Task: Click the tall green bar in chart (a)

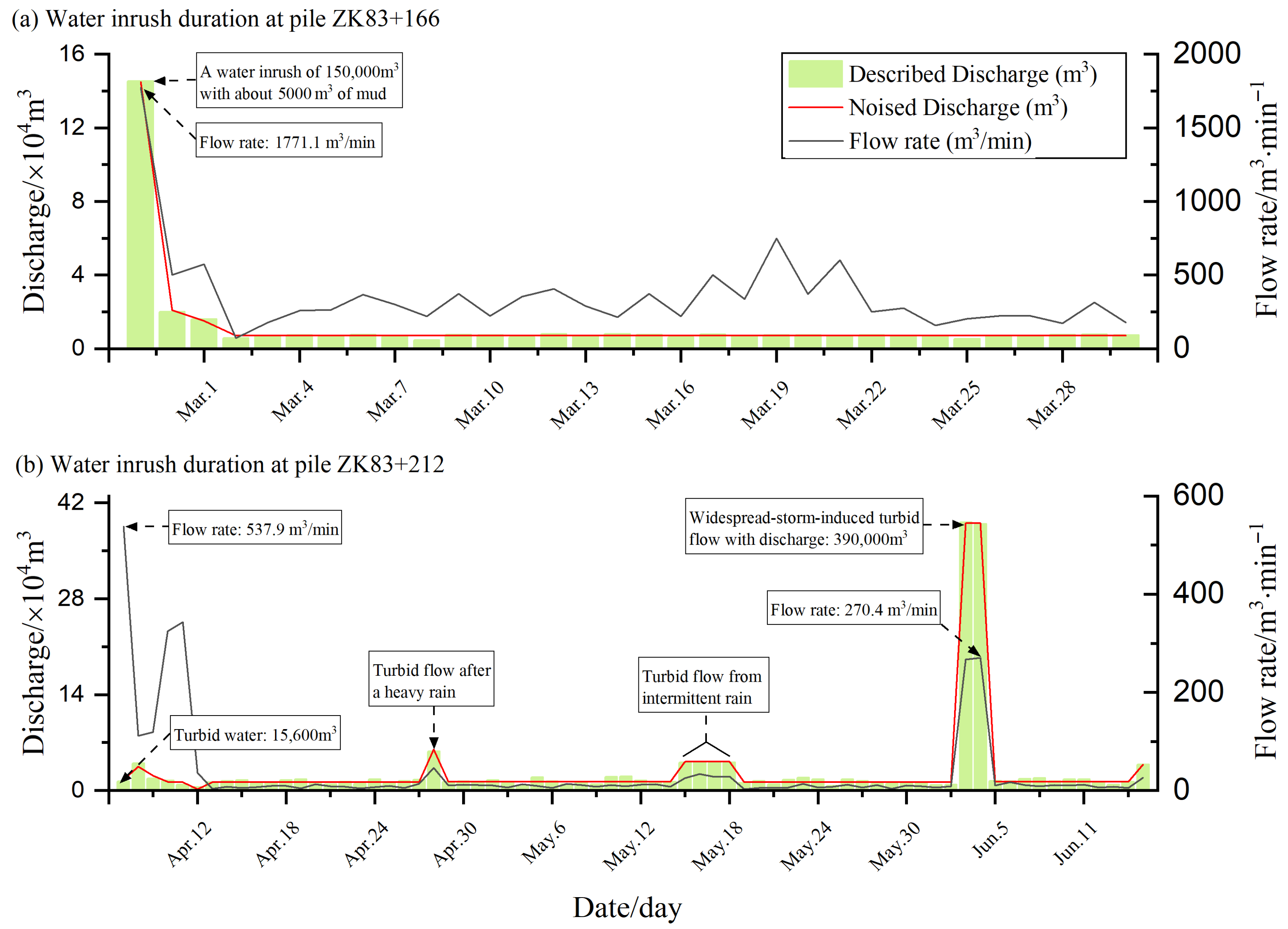Action: pos(140,216)
